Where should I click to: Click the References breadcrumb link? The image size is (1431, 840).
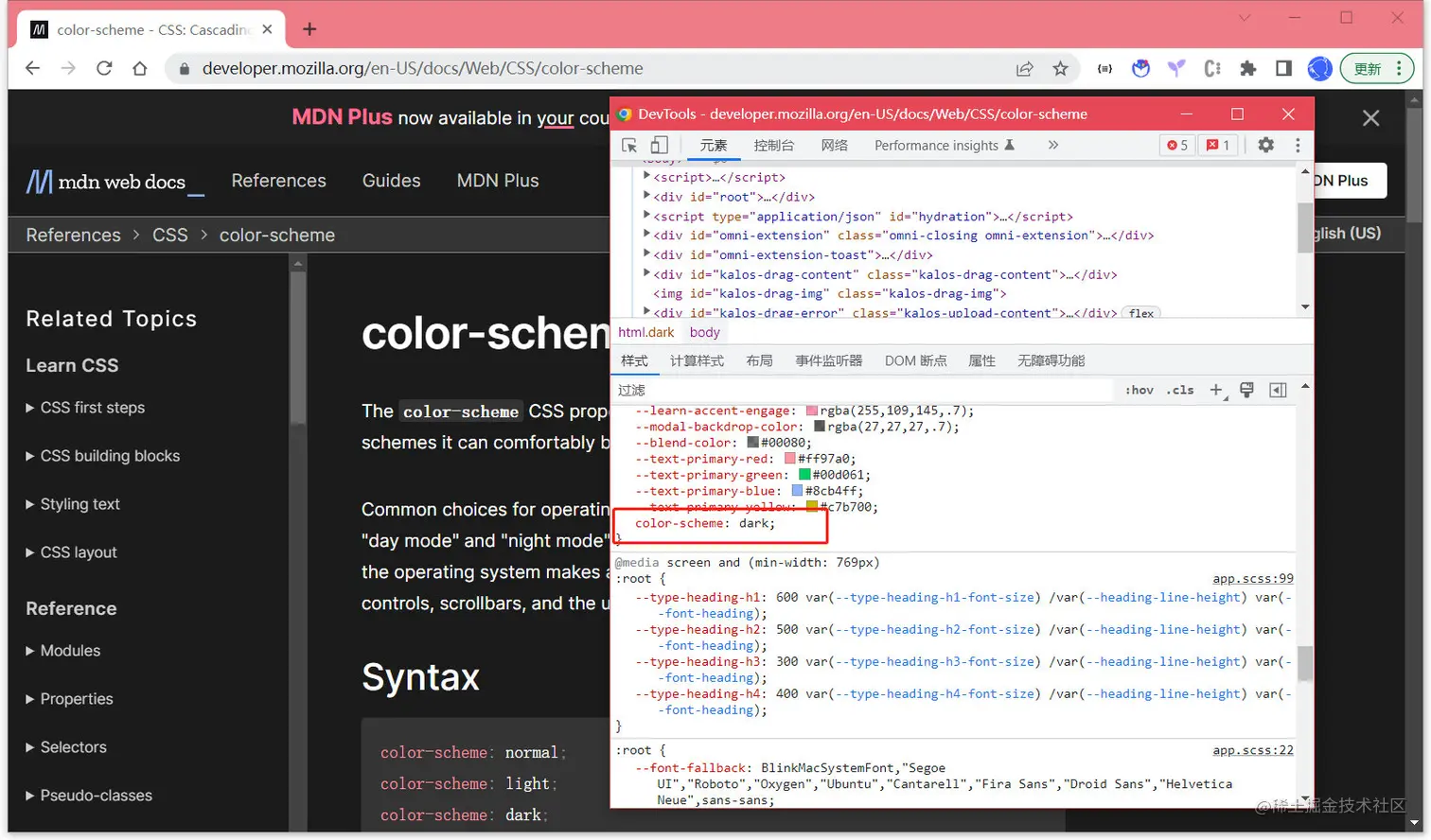[73, 235]
